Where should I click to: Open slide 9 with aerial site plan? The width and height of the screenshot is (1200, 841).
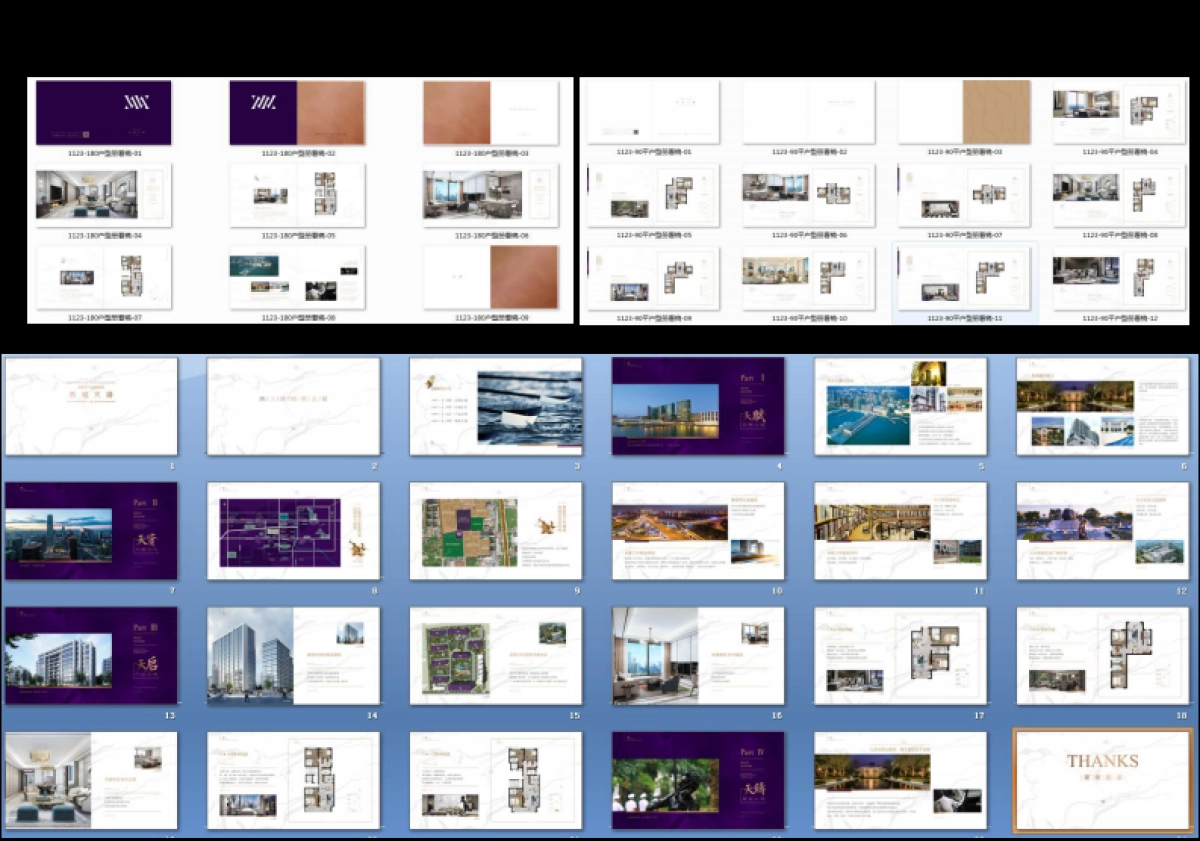(x=495, y=531)
